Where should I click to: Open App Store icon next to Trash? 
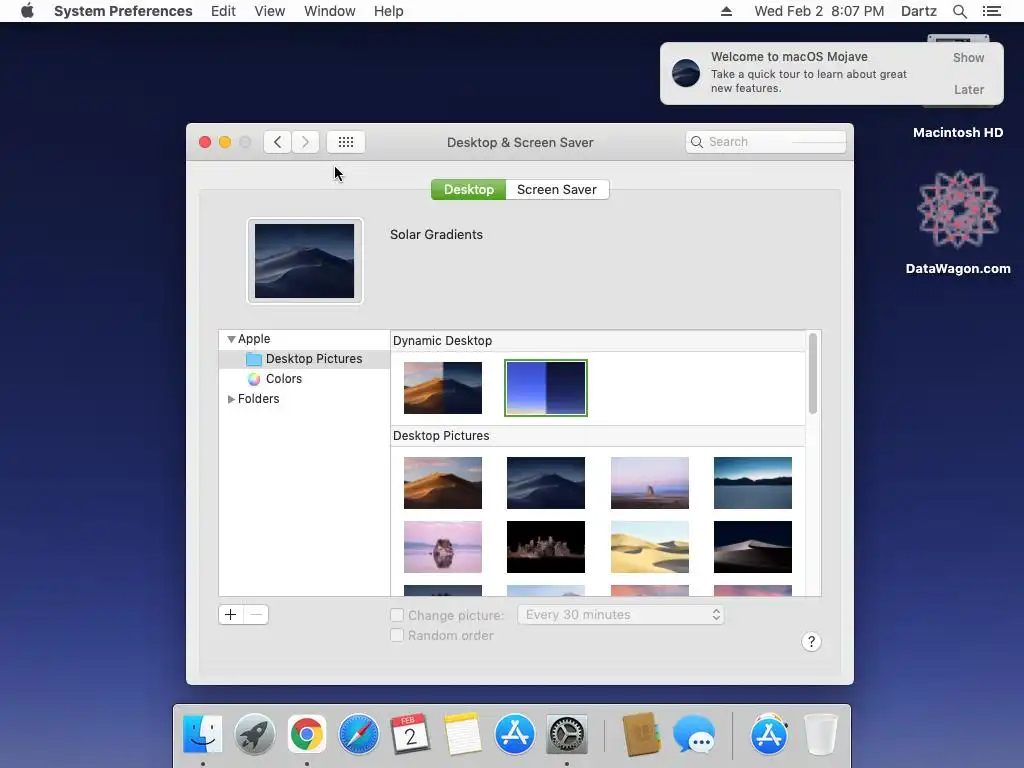[769, 734]
